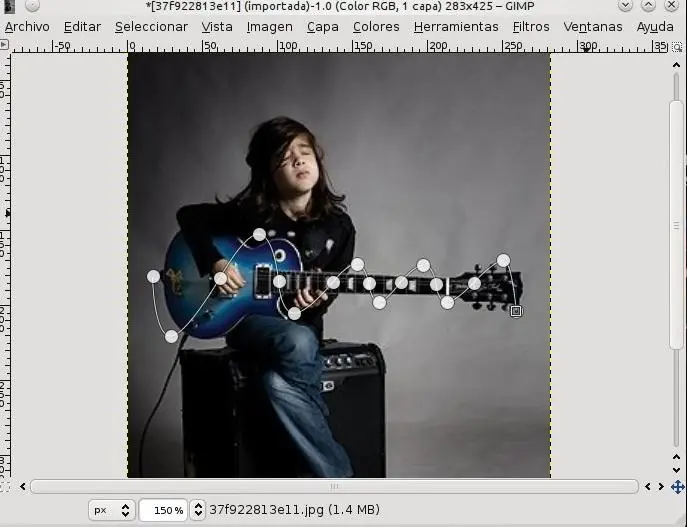The width and height of the screenshot is (687, 527).
Task: Click the scroll up arrow at top
Action: [x=676, y=65]
